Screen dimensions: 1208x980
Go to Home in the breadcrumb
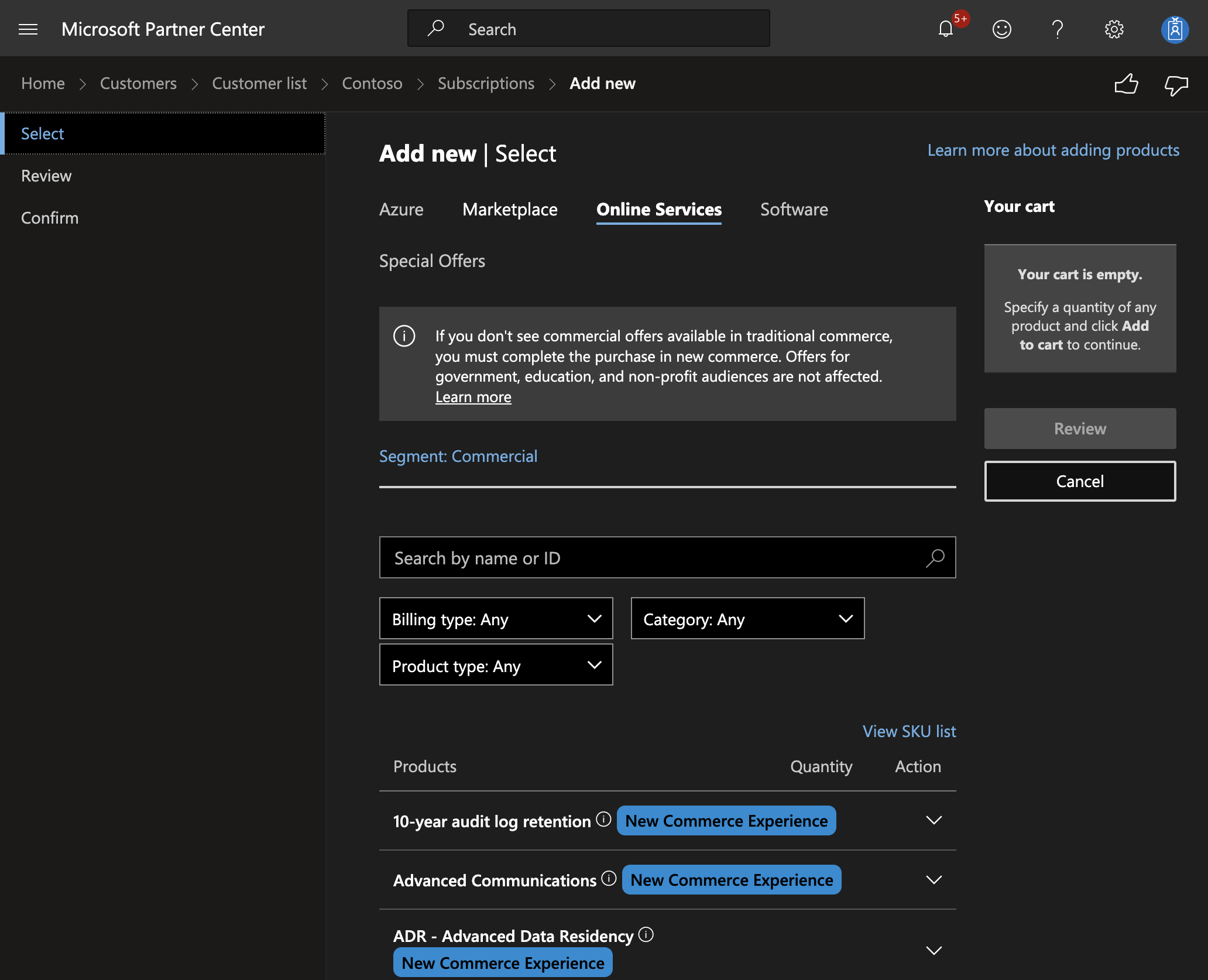(x=43, y=84)
